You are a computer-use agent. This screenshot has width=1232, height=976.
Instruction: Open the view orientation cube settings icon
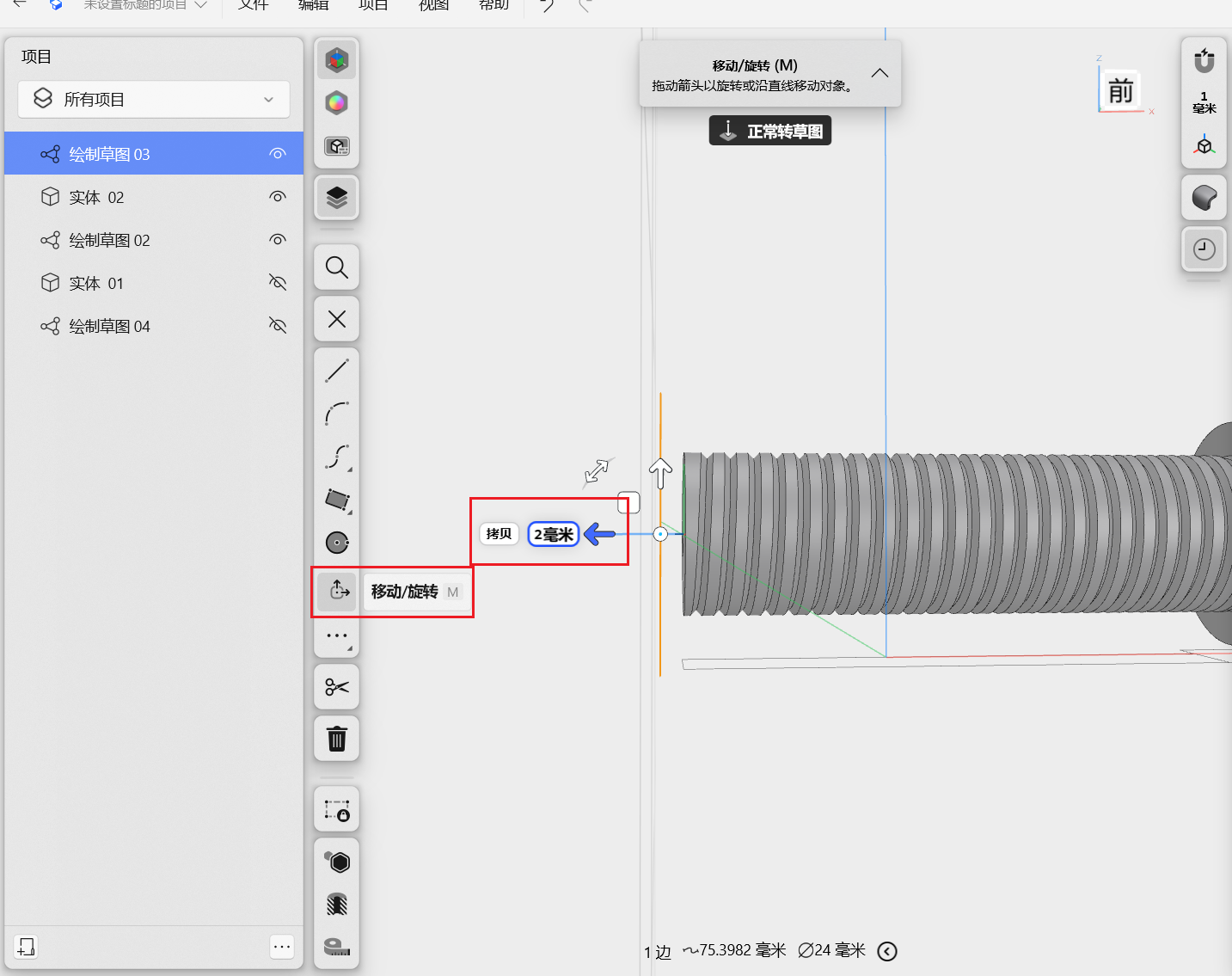click(x=1204, y=144)
